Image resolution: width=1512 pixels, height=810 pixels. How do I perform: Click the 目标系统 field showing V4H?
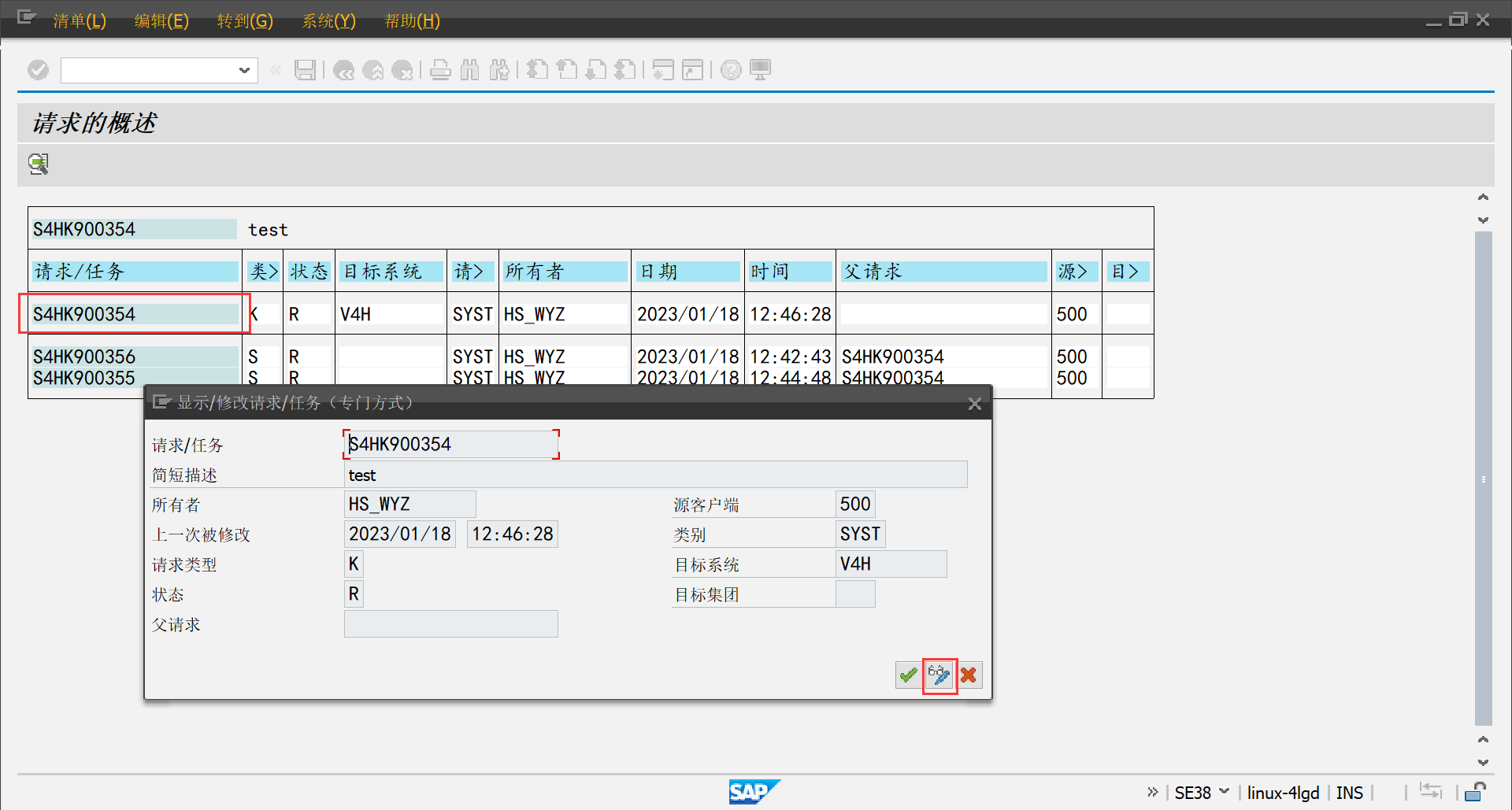[x=891, y=564]
